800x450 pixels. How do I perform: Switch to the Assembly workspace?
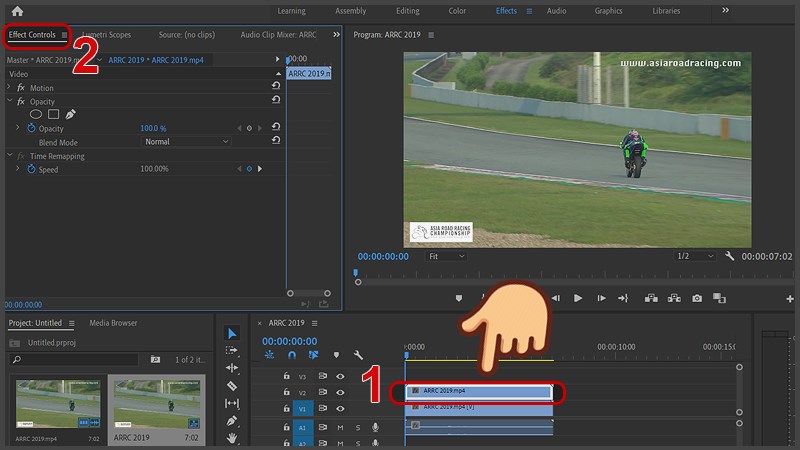tap(351, 11)
